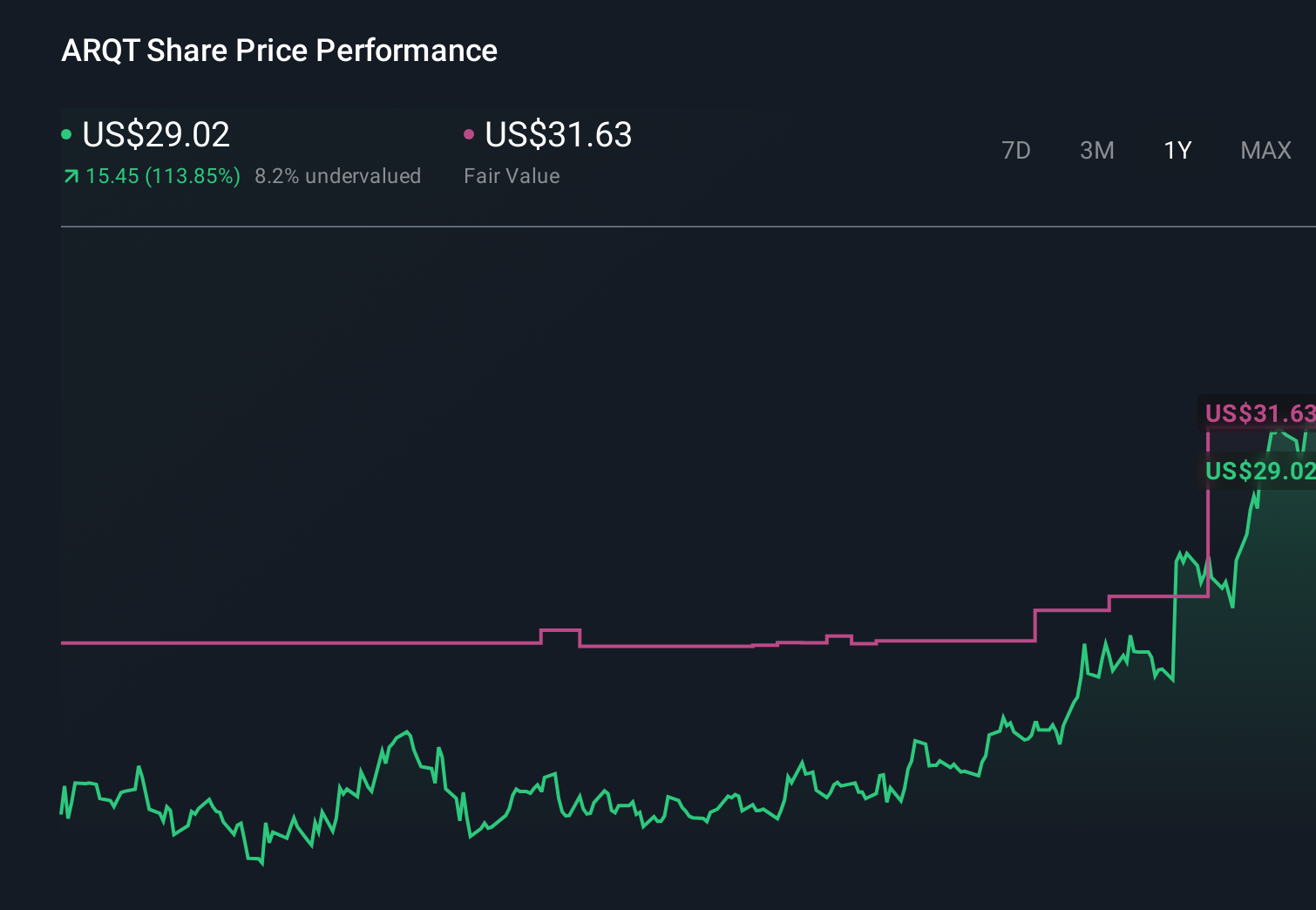Click the green price line's lowest dip
The image size is (1316, 910).
pos(261,862)
